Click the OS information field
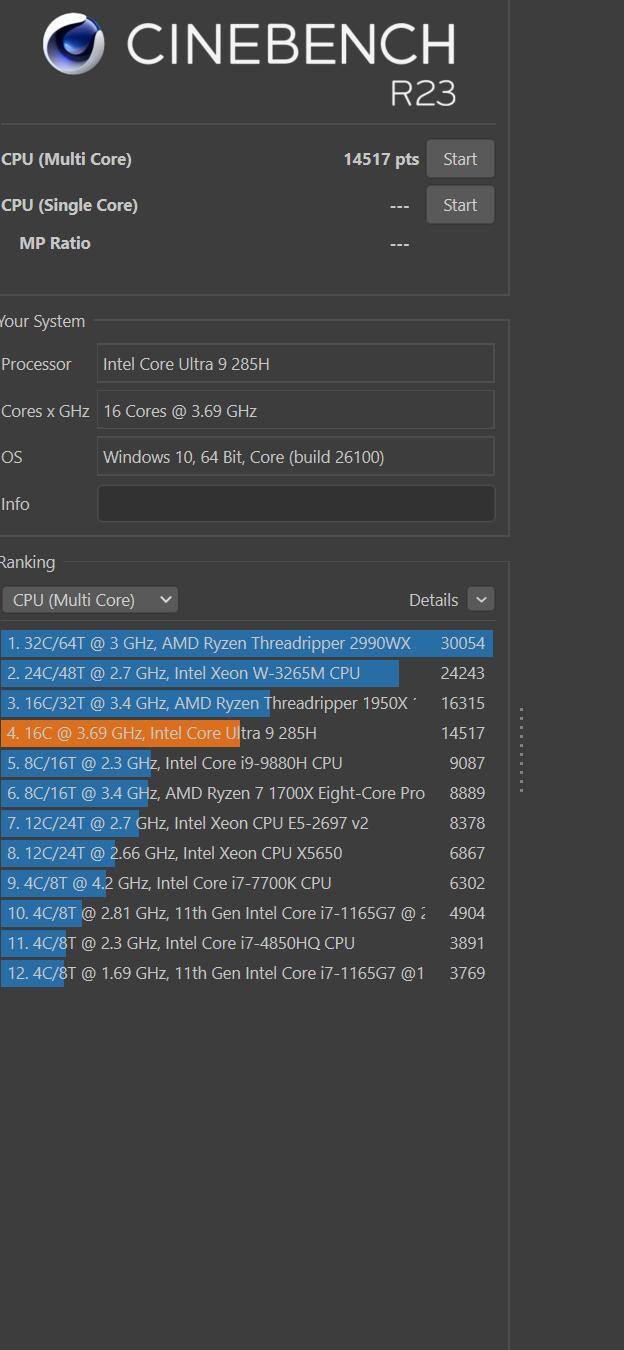Screen dimensions: 624x1350 click(x=295, y=457)
